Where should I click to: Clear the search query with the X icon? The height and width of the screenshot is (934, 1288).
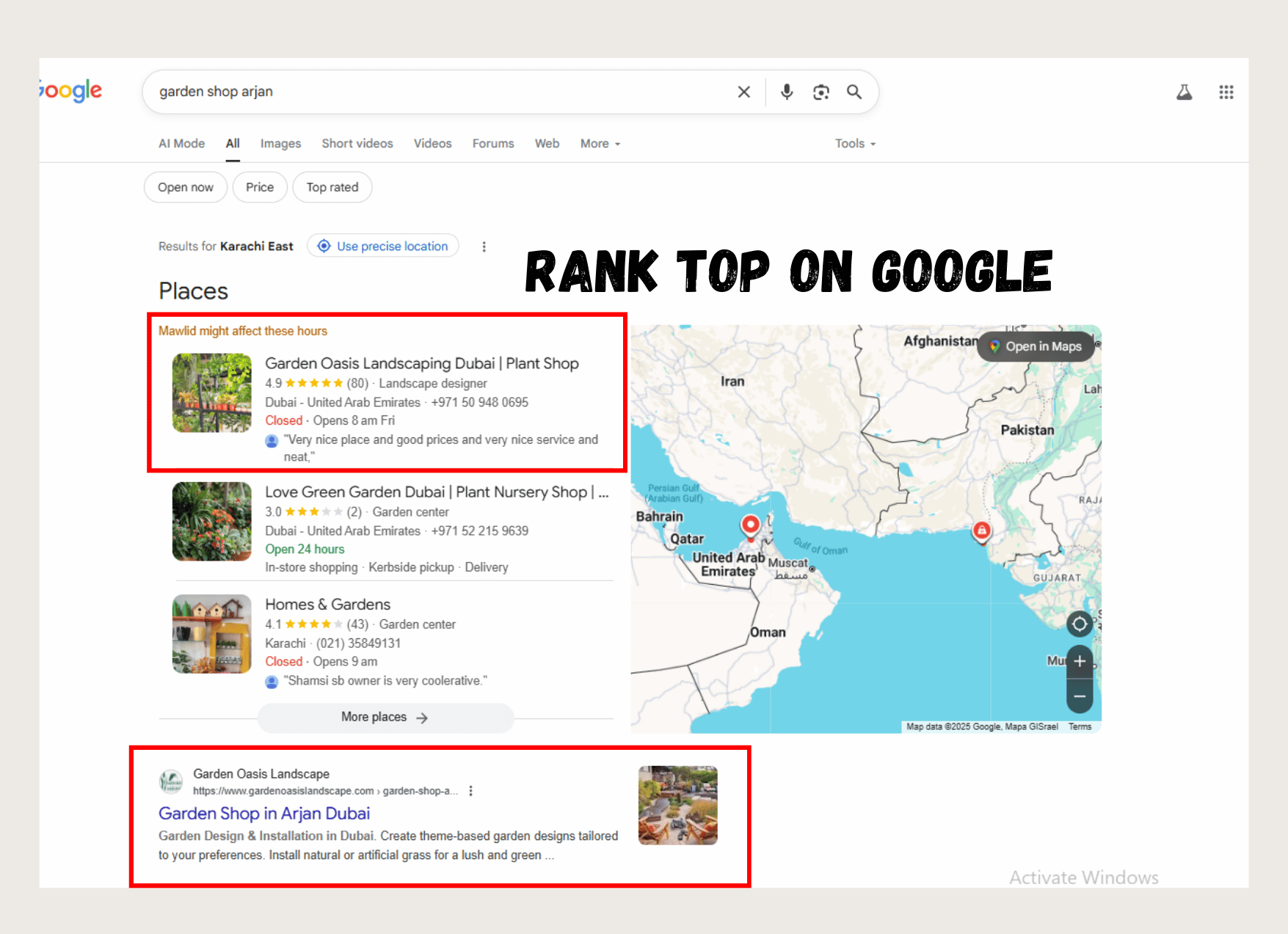click(x=743, y=92)
